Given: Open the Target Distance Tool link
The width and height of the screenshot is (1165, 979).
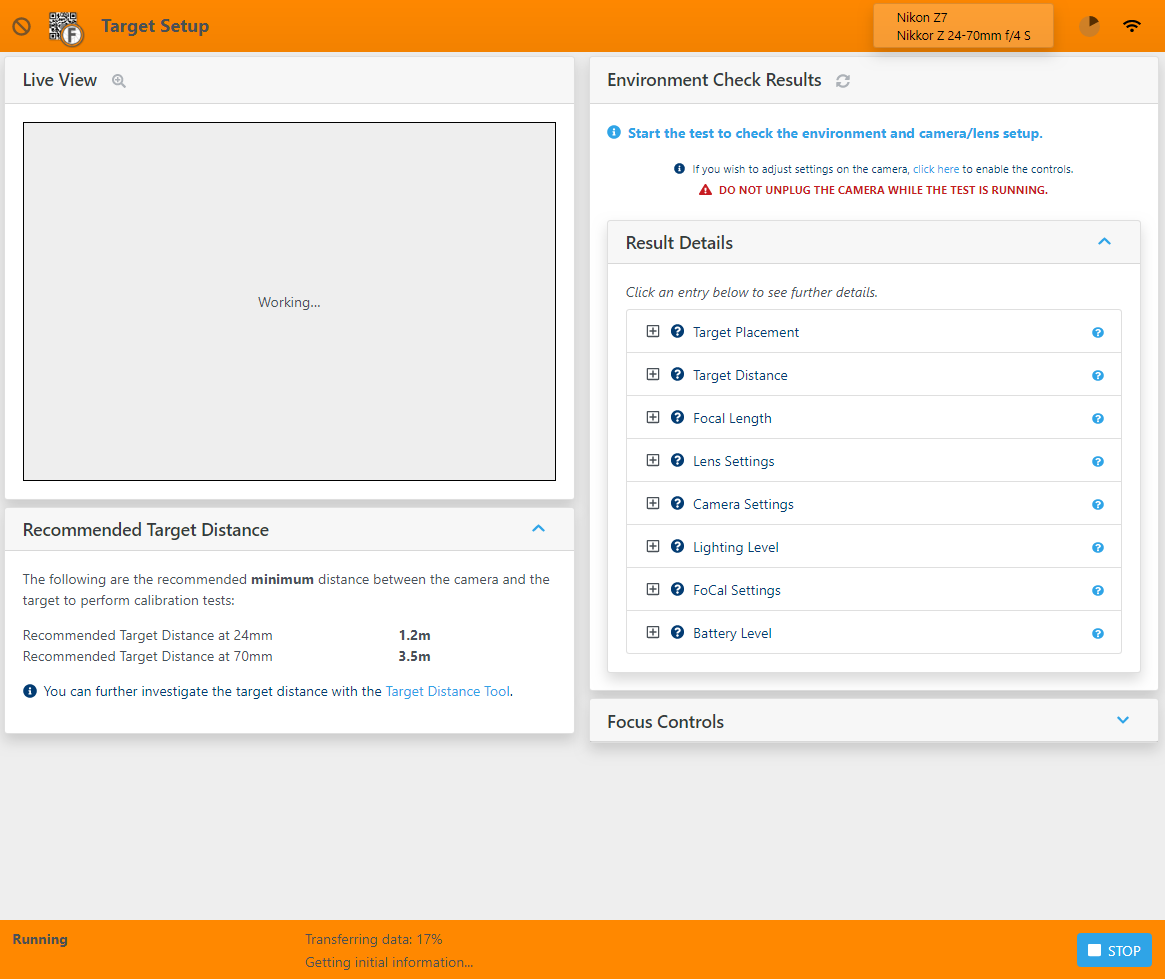Looking at the screenshot, I should pyautogui.click(x=447, y=691).
